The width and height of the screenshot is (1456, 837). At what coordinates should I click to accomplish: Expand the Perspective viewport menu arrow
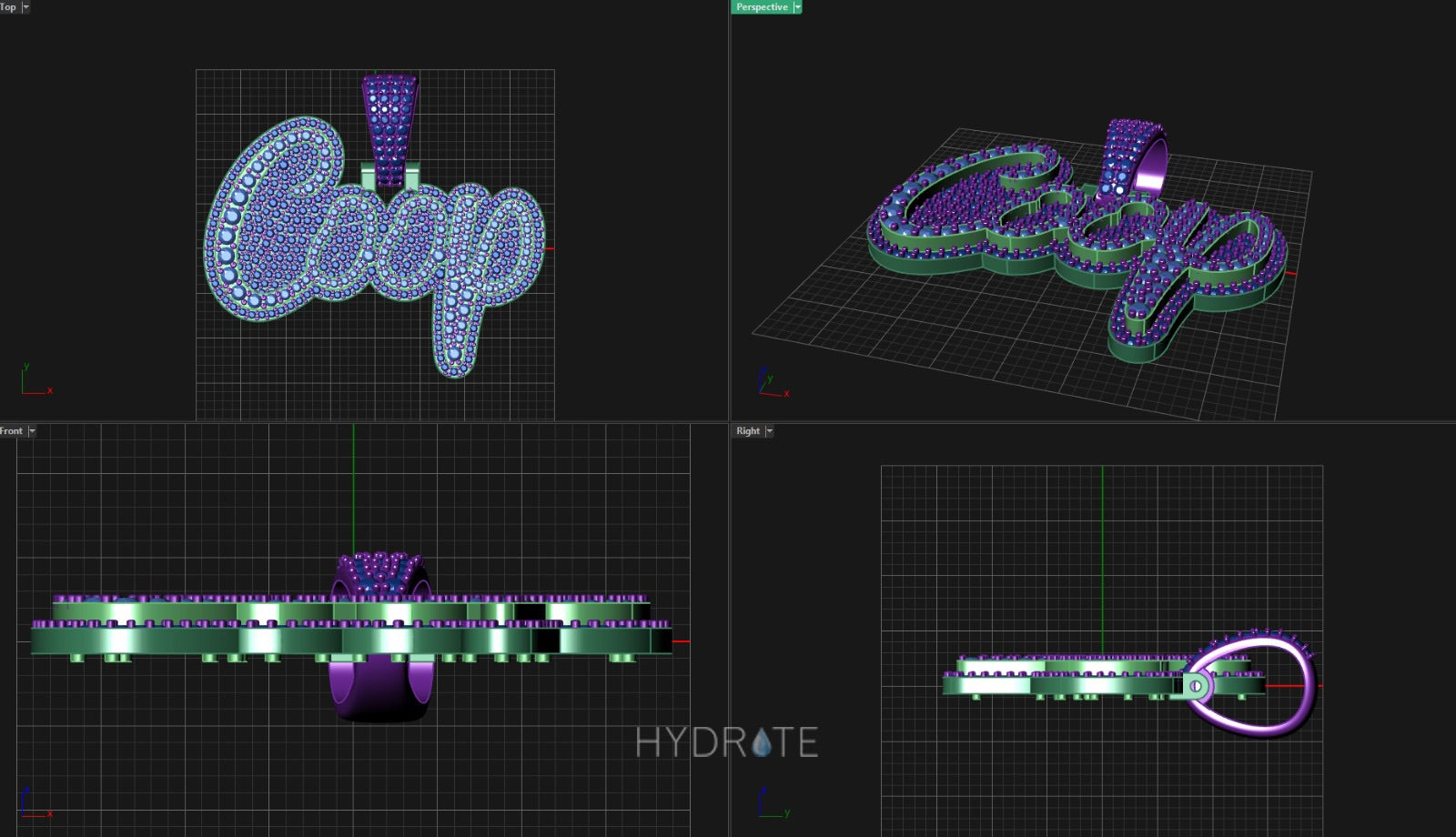(x=797, y=7)
